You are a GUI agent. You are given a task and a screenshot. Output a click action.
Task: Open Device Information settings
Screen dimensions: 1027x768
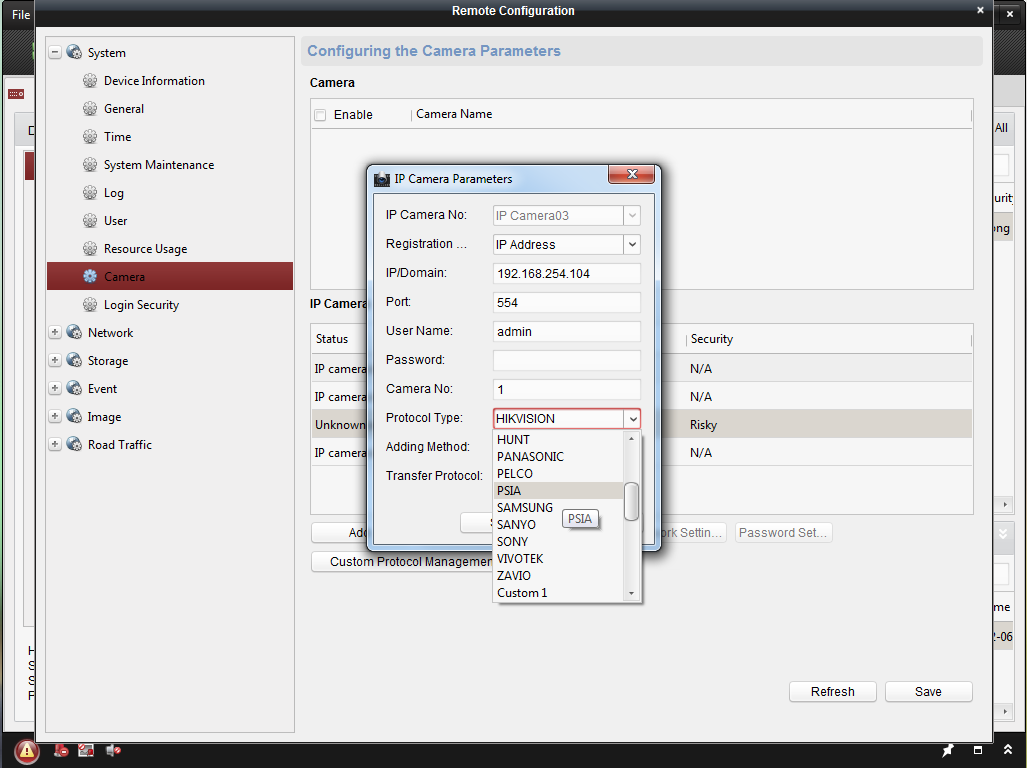154,81
